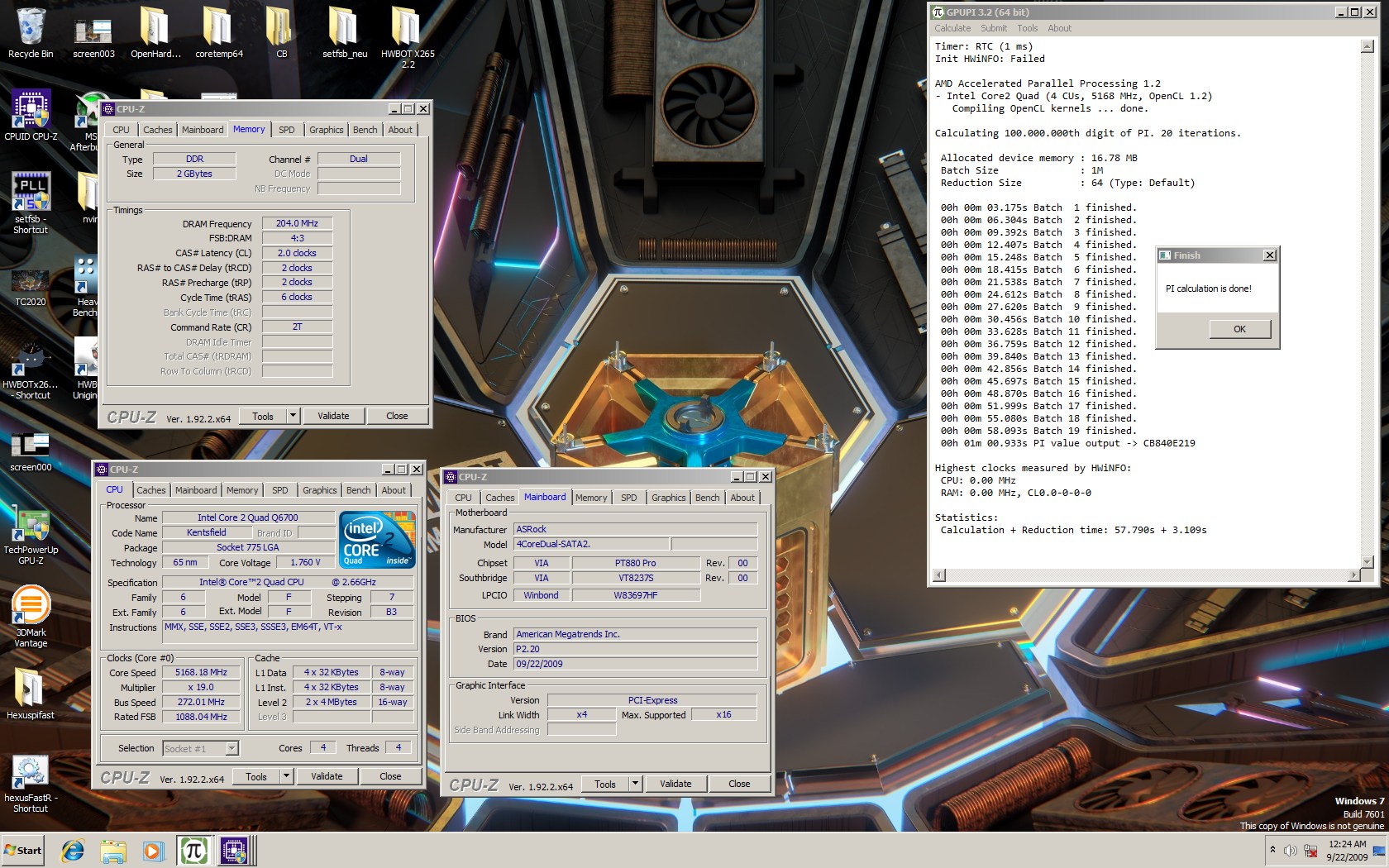Image resolution: width=1389 pixels, height=868 pixels.
Task: Show hidden system tray icons
Action: coord(1272,850)
